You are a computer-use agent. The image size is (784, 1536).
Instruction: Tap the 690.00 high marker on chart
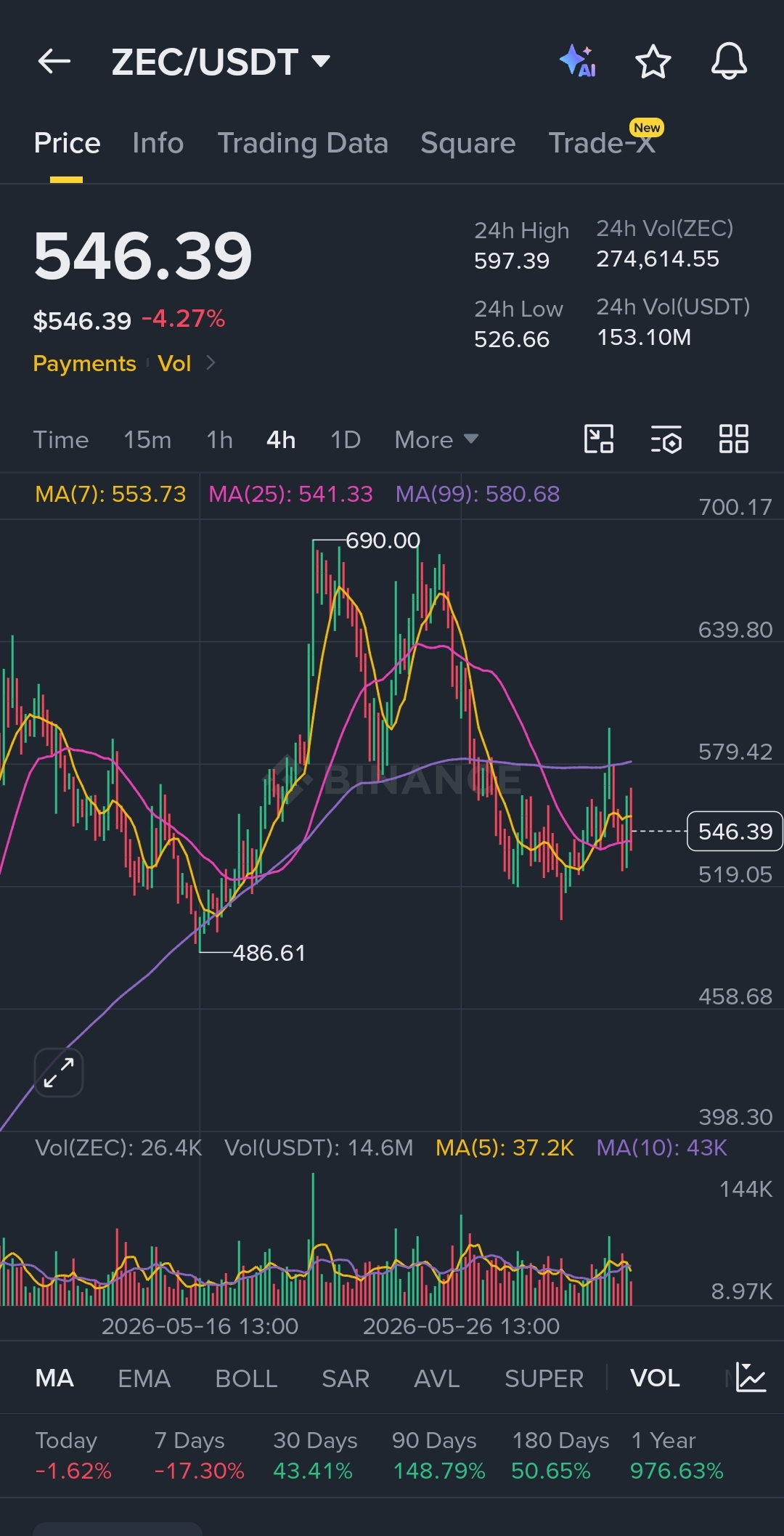[383, 540]
